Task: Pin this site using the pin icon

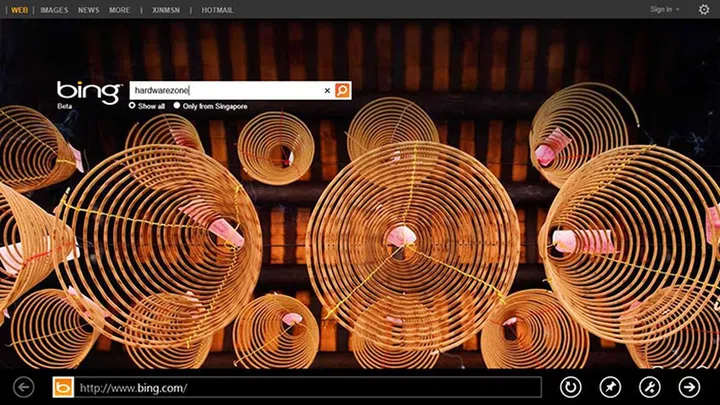Action: (610, 387)
